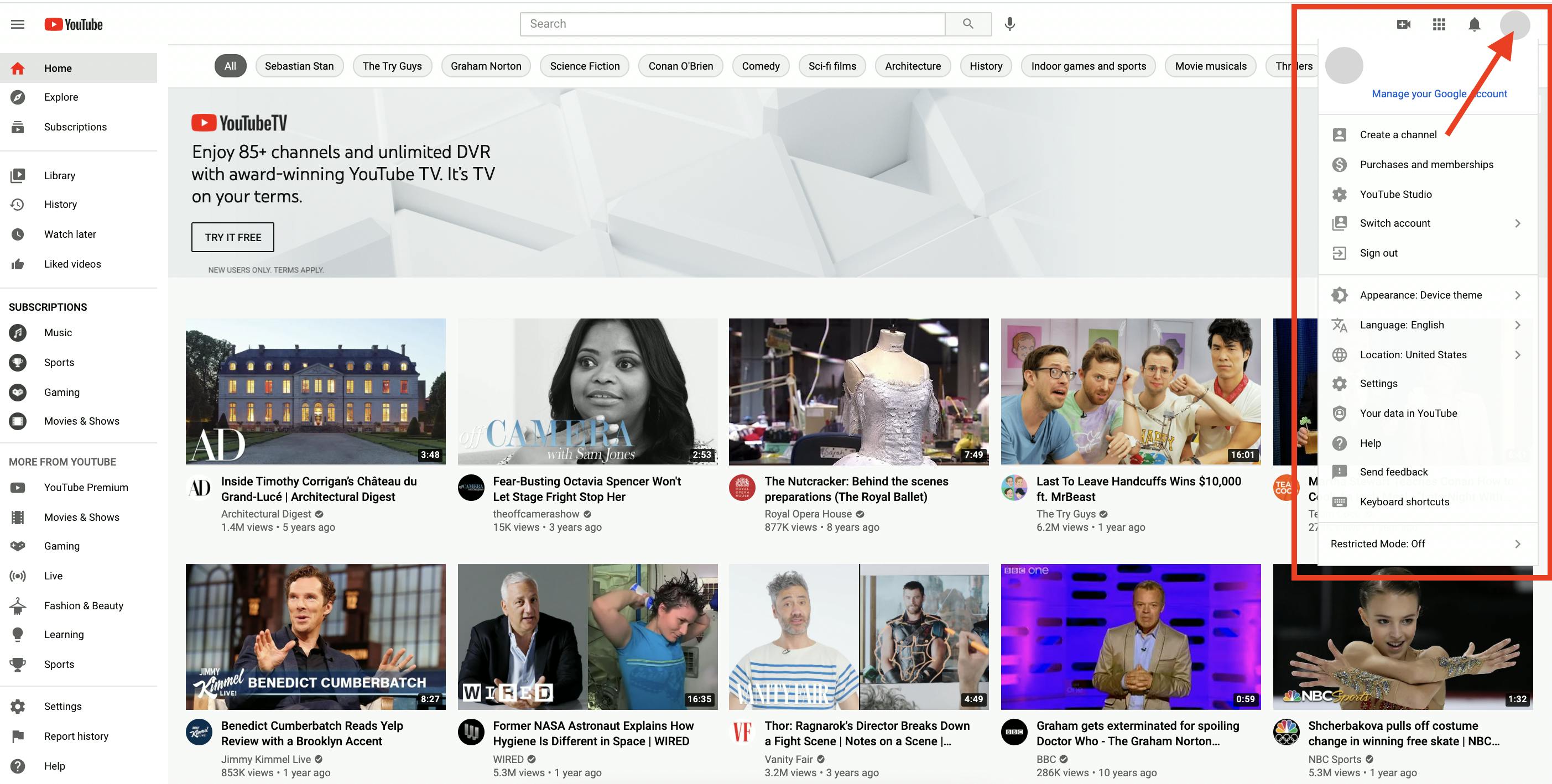This screenshot has width=1552, height=784.
Task: Select the Sebastian Stan chip
Action: [x=299, y=66]
